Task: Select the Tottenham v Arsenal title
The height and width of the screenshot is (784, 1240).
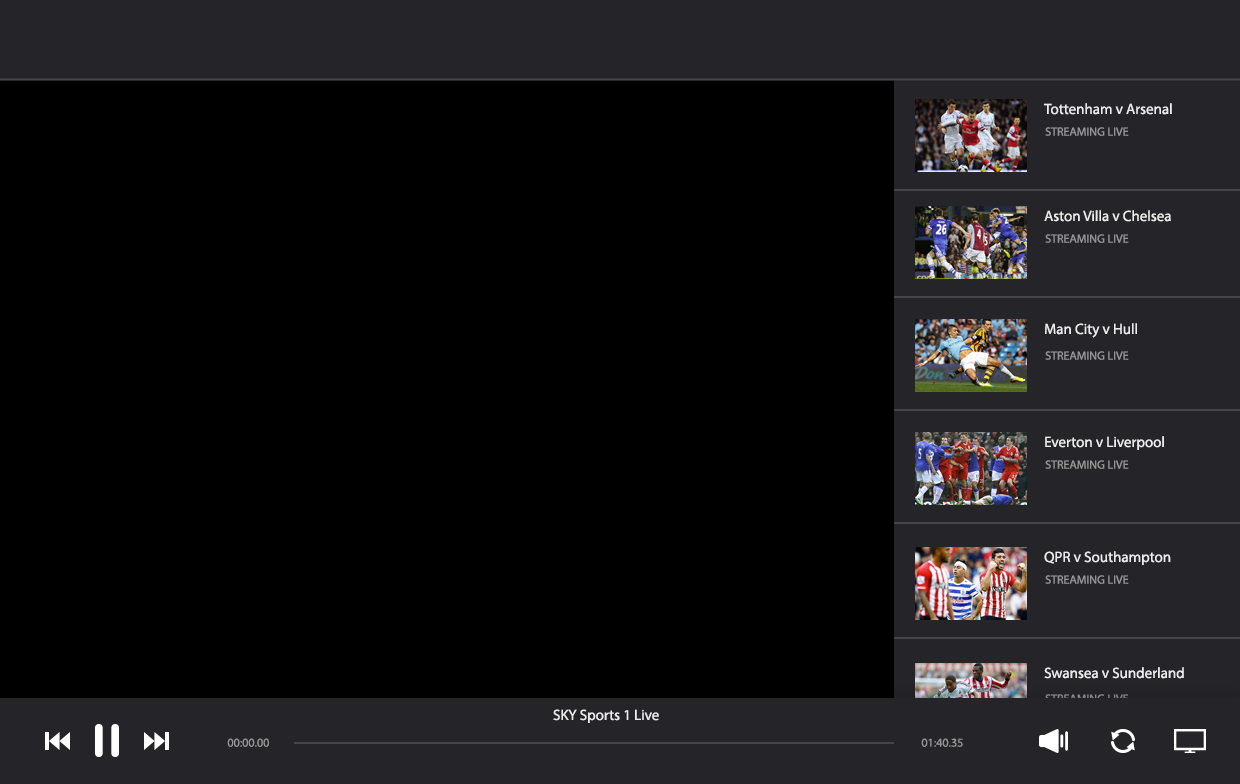Action: pyautogui.click(x=1108, y=109)
